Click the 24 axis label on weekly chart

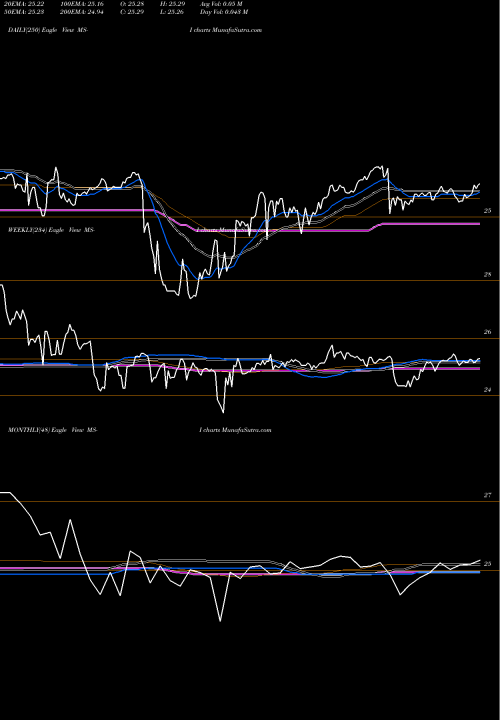488,390
